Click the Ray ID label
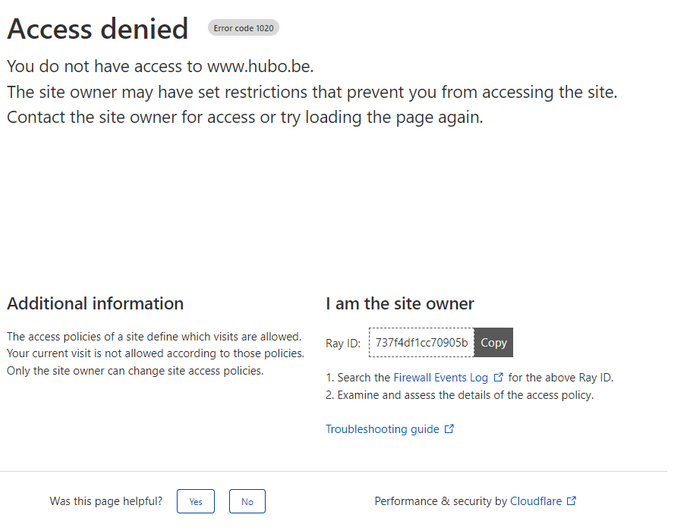This screenshot has height=531, width=692. (343, 342)
